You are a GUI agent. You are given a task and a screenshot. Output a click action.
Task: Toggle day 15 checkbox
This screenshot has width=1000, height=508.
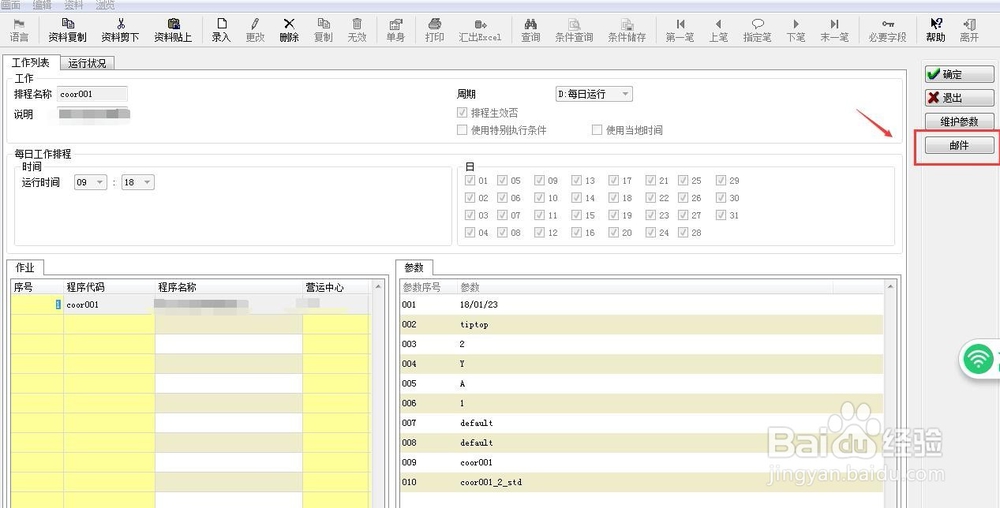(x=577, y=215)
